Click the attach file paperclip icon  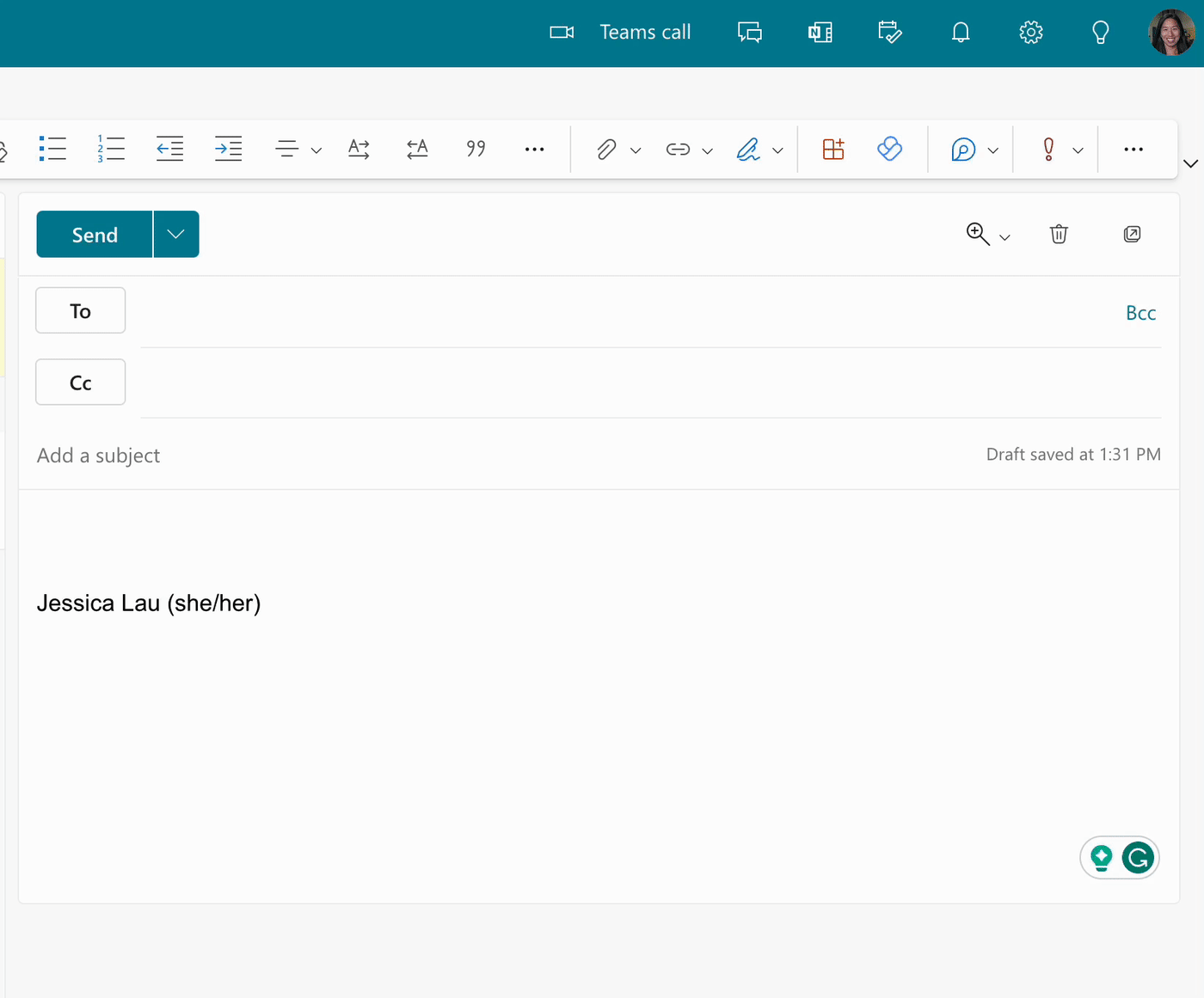pos(606,150)
